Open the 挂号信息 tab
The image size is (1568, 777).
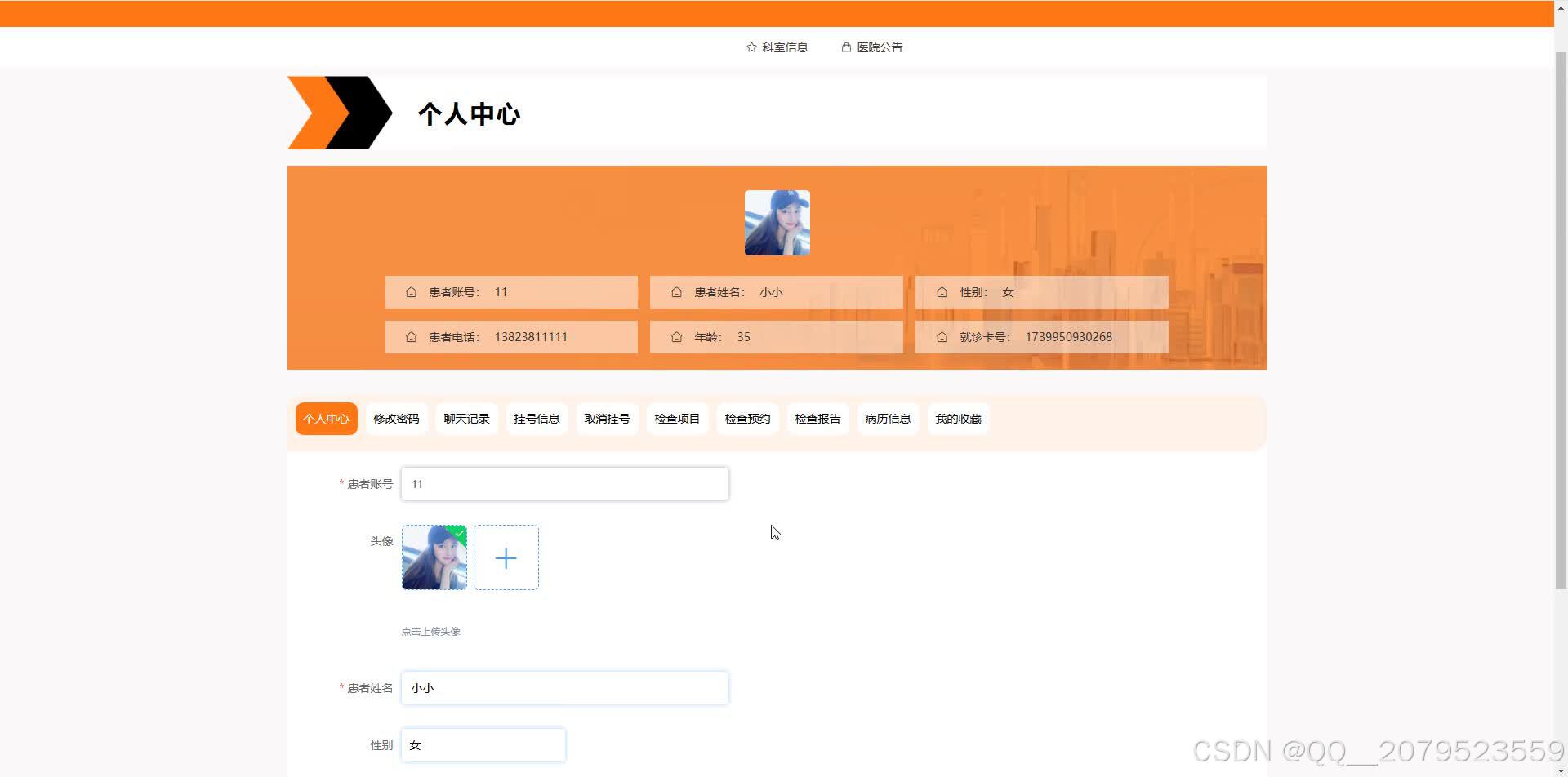(537, 418)
